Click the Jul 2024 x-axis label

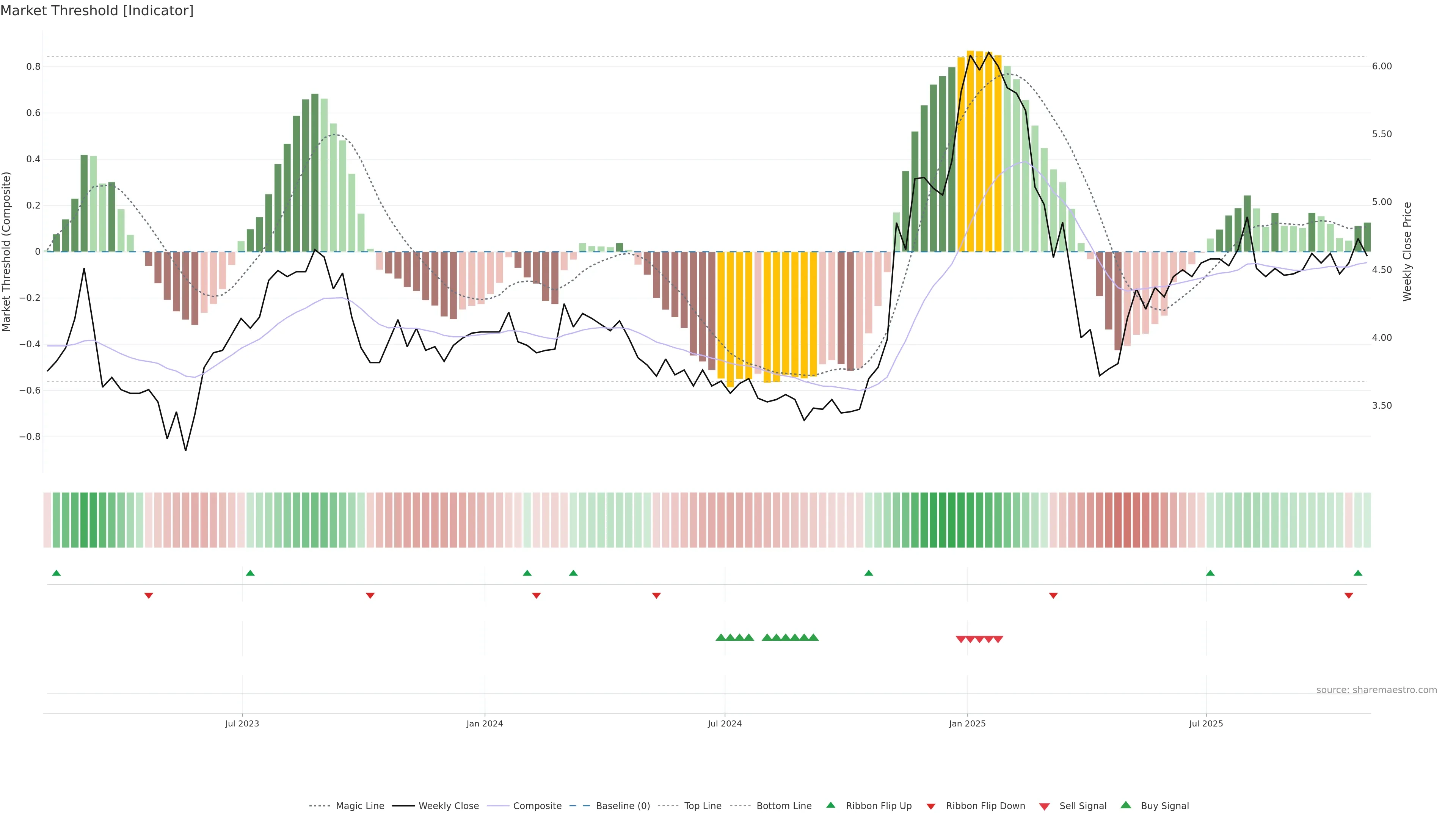coord(725,723)
